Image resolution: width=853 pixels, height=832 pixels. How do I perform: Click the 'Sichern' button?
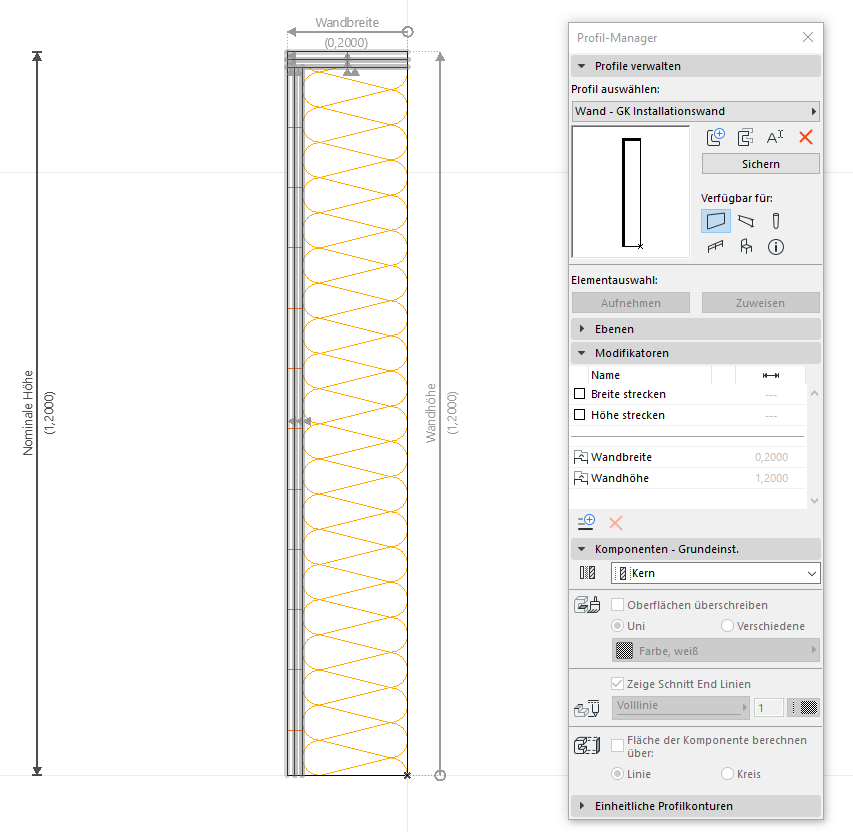pyautogui.click(x=760, y=164)
